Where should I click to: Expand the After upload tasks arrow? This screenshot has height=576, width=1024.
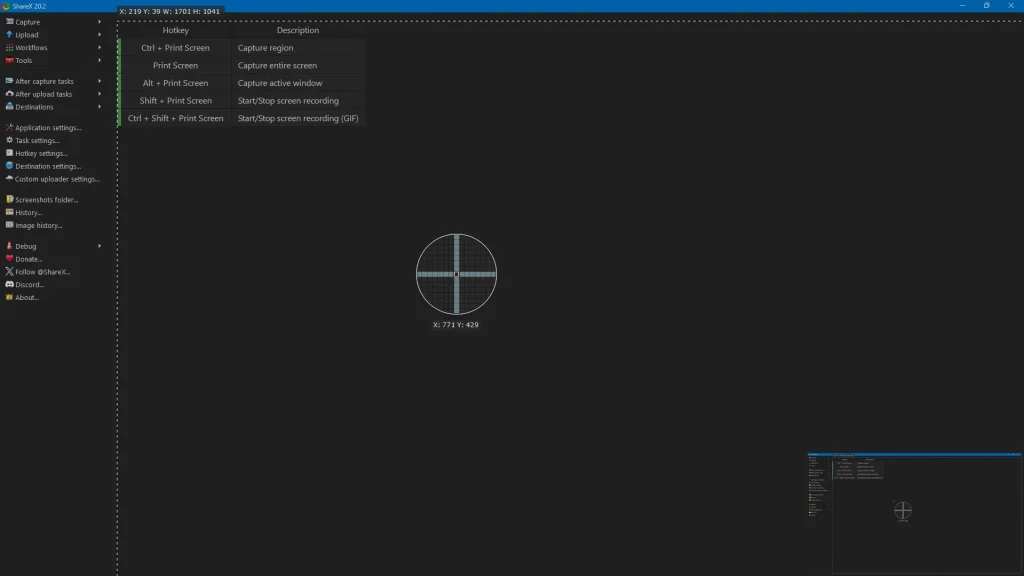[x=100, y=94]
